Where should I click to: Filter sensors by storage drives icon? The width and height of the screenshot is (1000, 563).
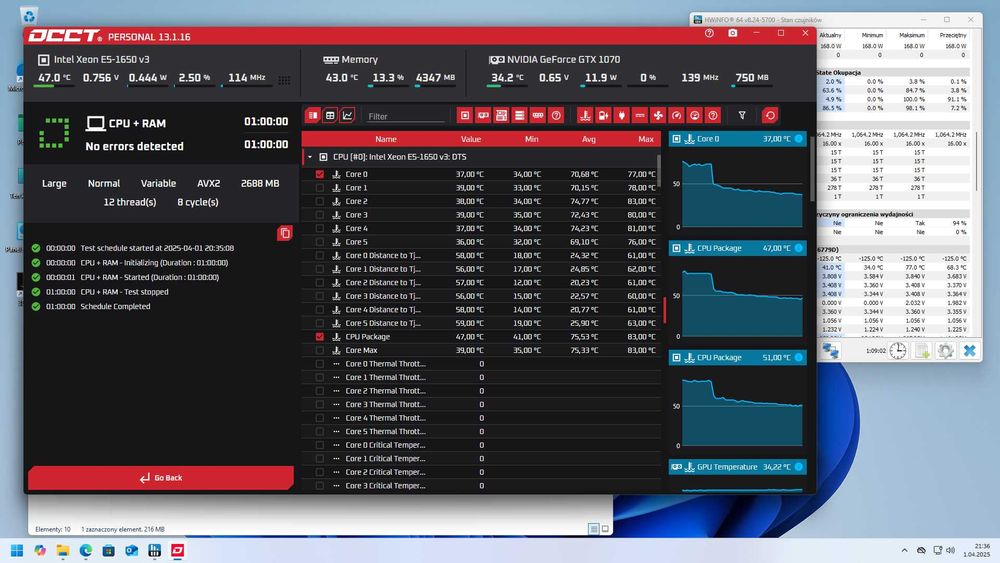point(520,115)
